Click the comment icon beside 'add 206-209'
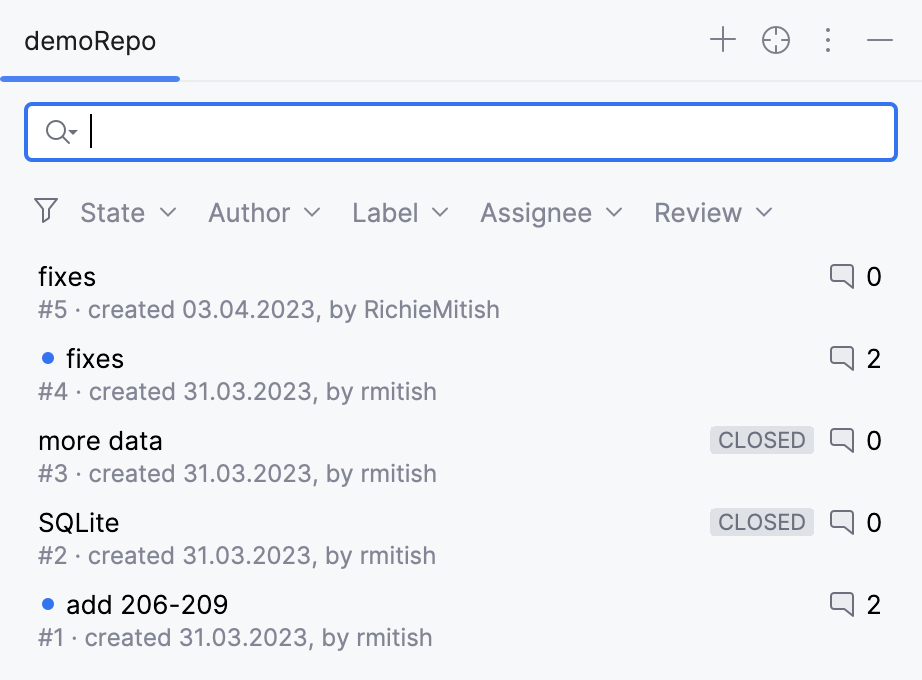922x680 pixels. (842, 604)
